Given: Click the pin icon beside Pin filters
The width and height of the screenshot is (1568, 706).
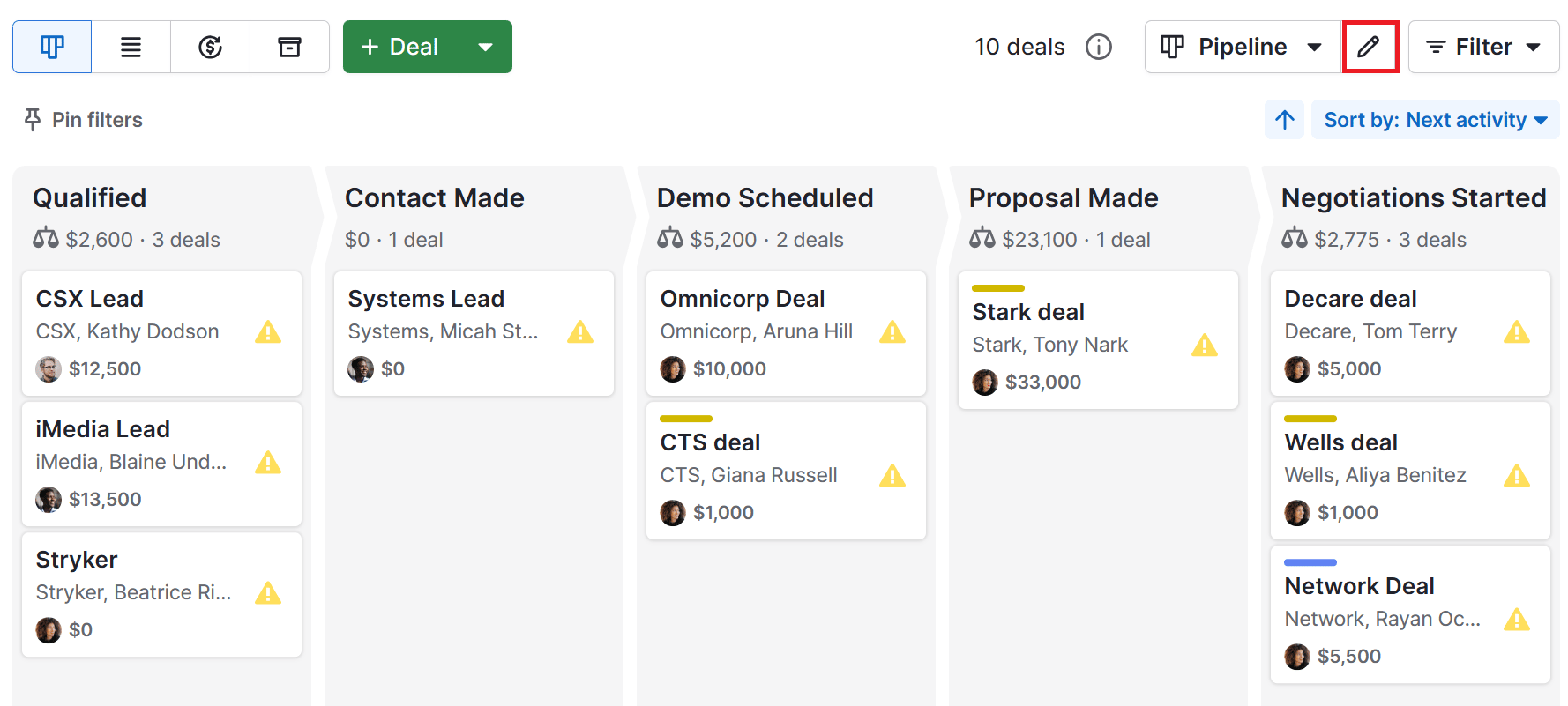Looking at the screenshot, I should click(32, 120).
